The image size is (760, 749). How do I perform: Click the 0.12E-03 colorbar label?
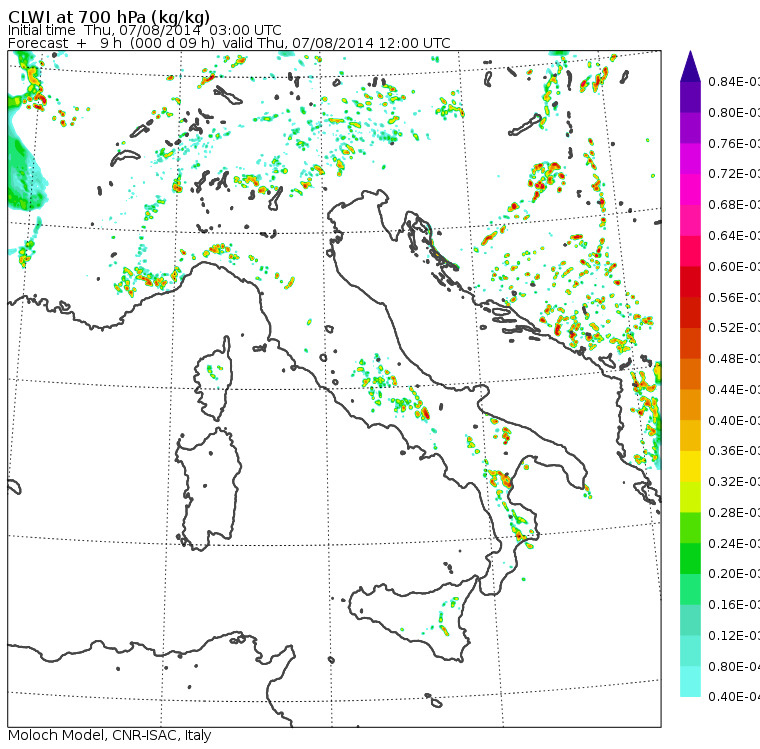point(734,636)
